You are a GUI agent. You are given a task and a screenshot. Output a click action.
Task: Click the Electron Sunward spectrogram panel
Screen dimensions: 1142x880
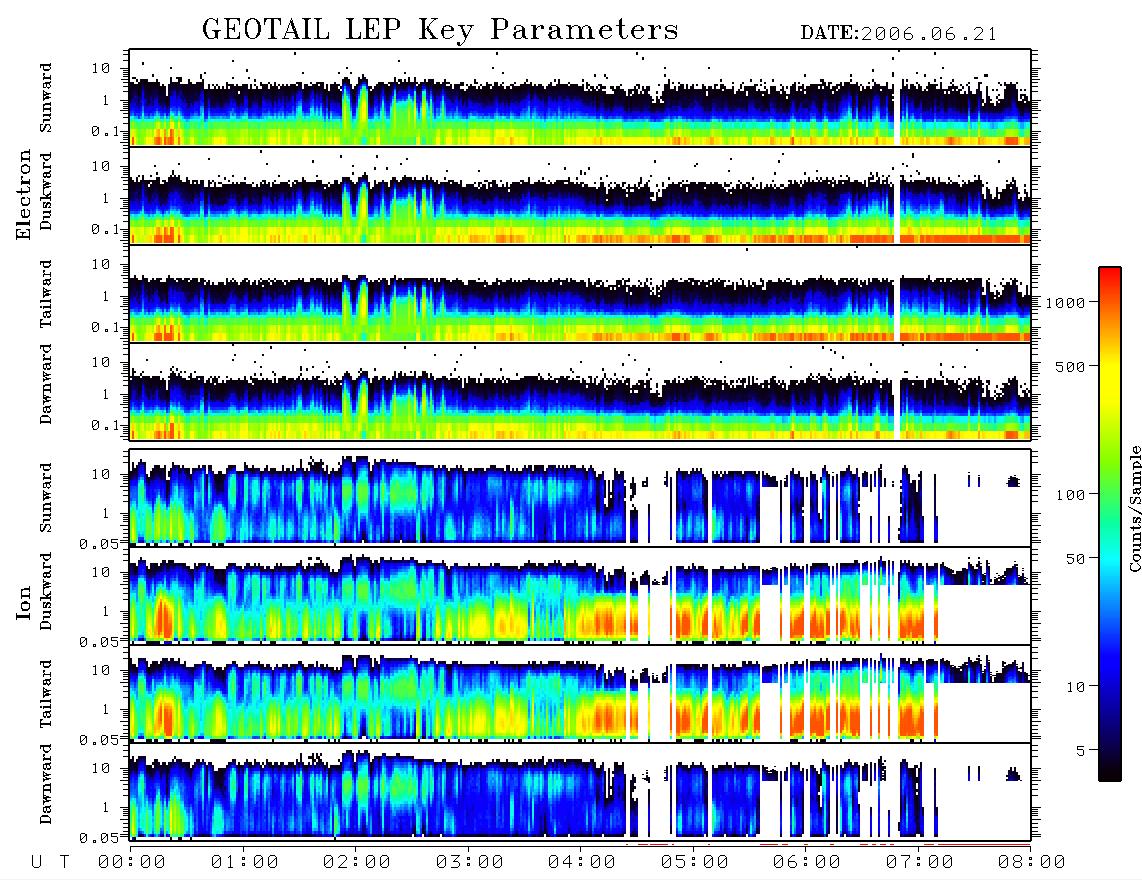pos(580,97)
